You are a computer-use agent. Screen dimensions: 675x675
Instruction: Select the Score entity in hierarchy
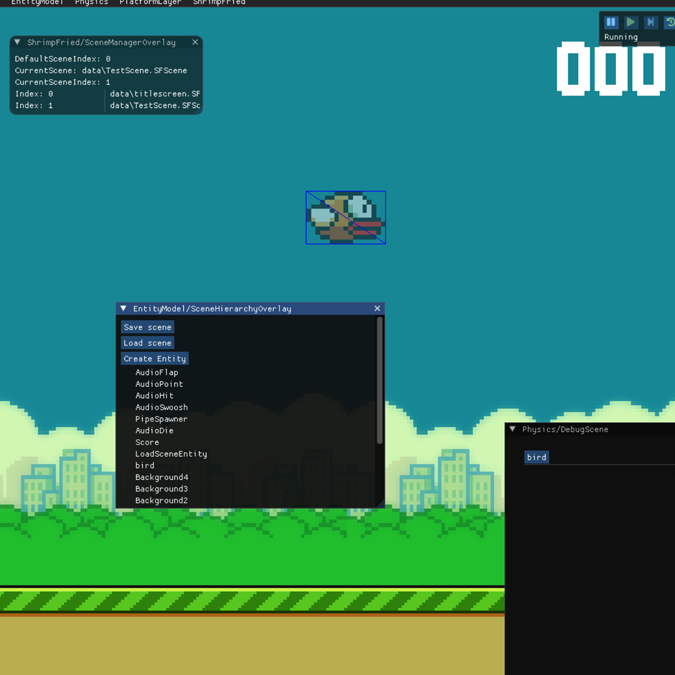(147, 442)
